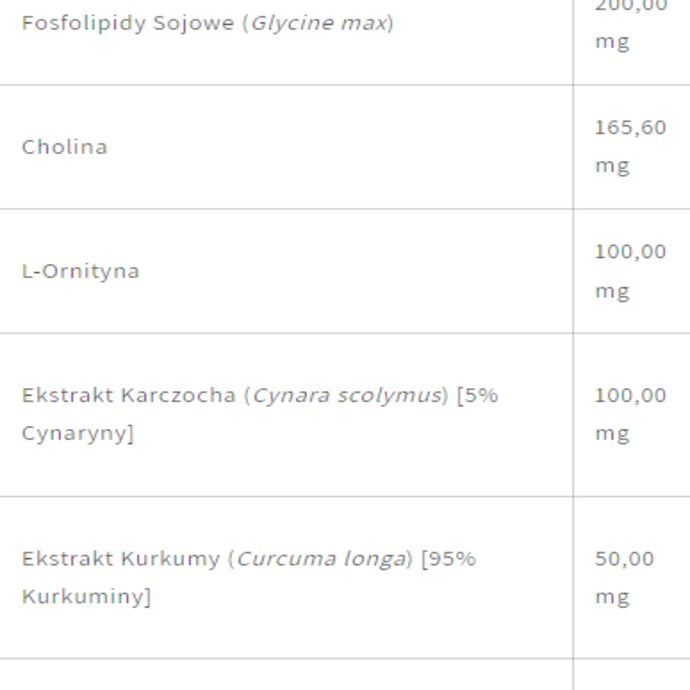Select the Cynara scolymus latin name
Viewport: 690px width, 690px height.
click(347, 395)
